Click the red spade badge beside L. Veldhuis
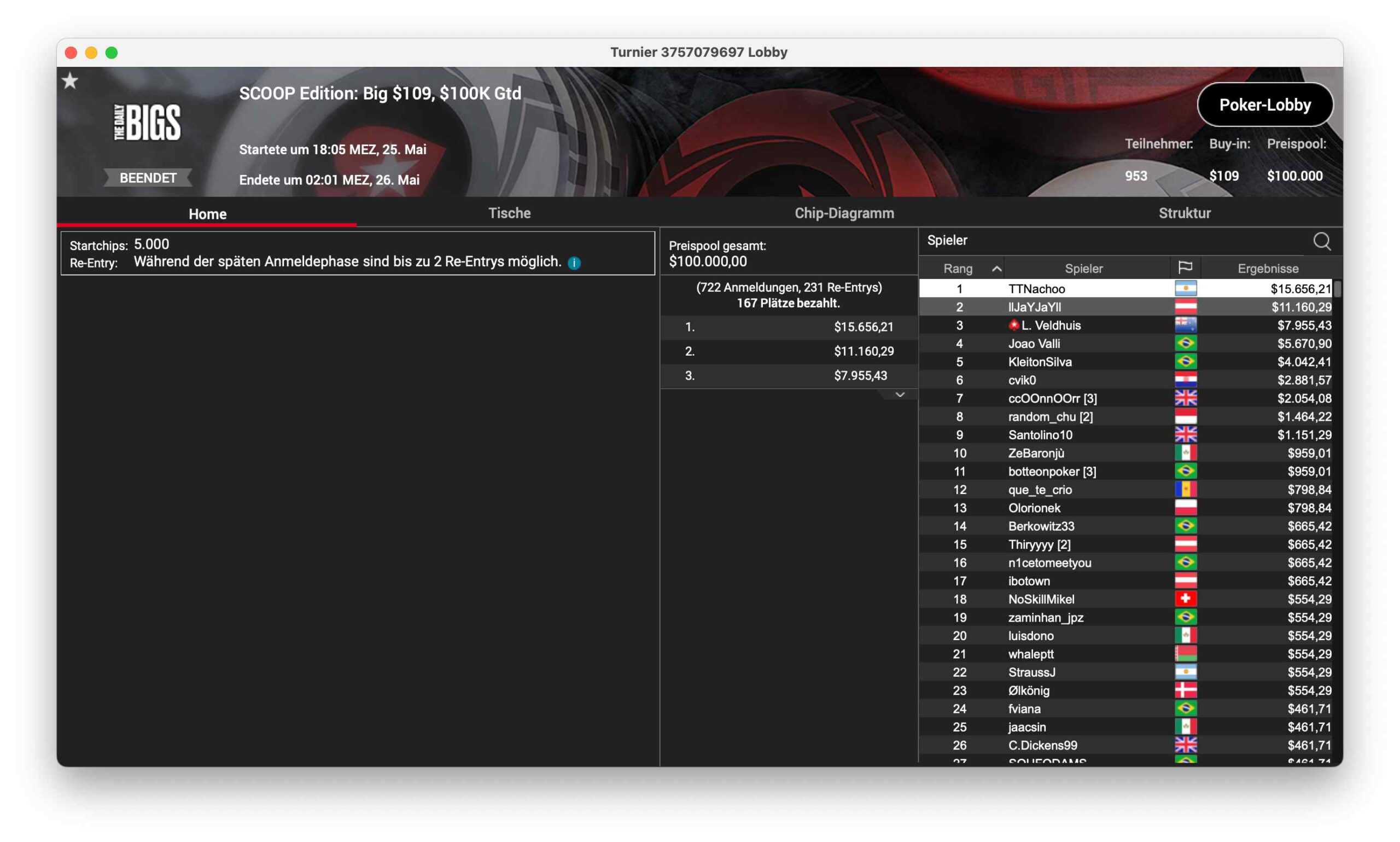This screenshot has height=842, width=1400. coord(1013,325)
